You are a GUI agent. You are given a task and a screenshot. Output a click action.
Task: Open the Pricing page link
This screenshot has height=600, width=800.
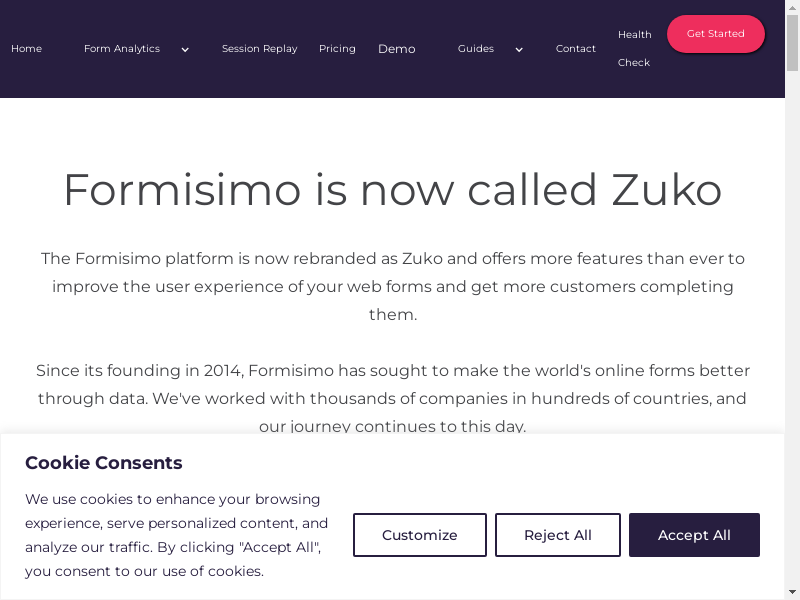(337, 49)
